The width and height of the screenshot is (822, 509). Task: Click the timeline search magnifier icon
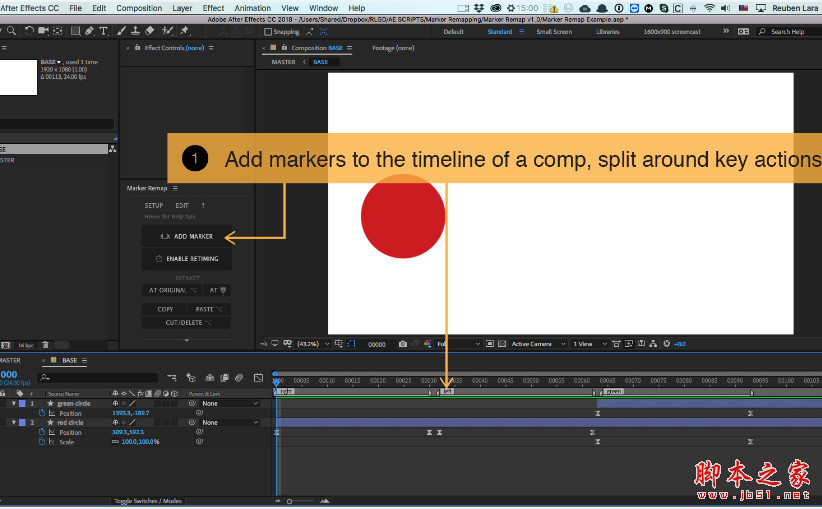pos(44,377)
